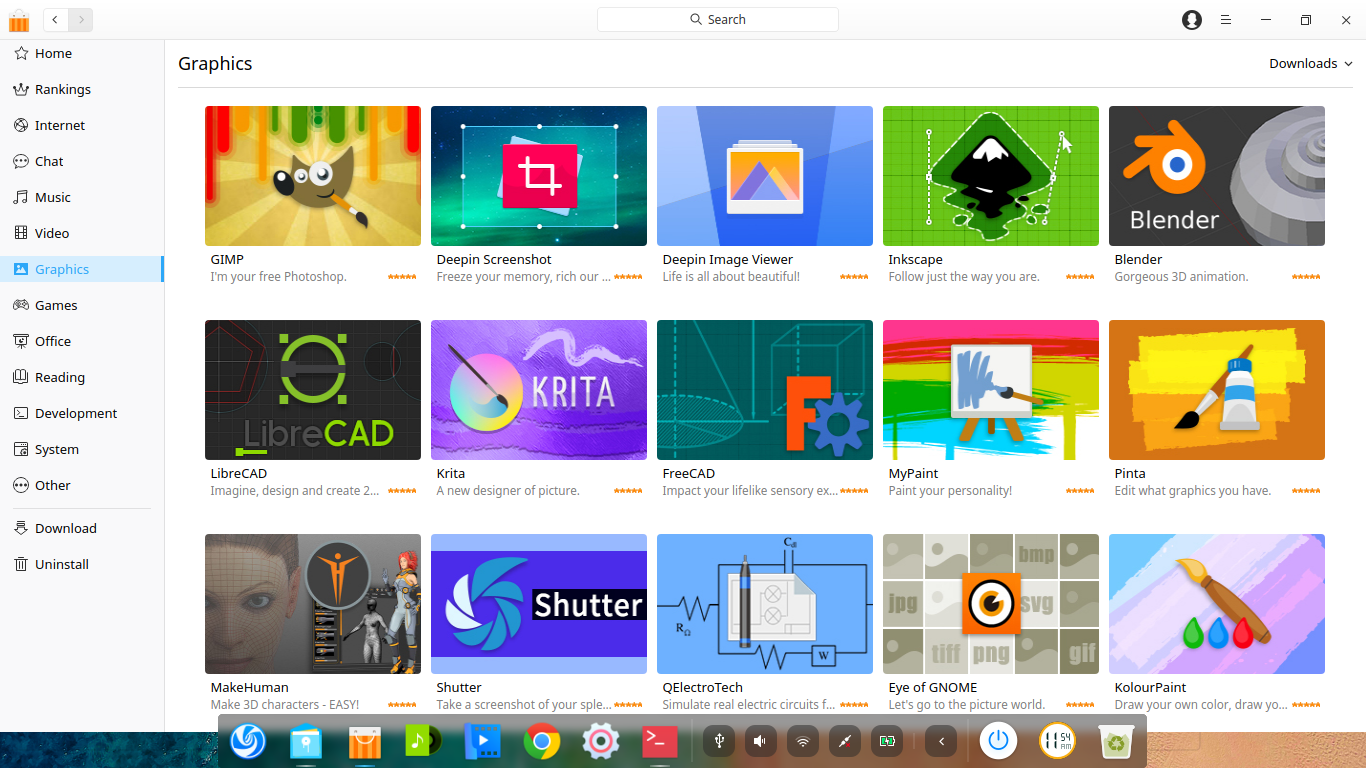Open the GIMP app thumbnail

pos(313,176)
